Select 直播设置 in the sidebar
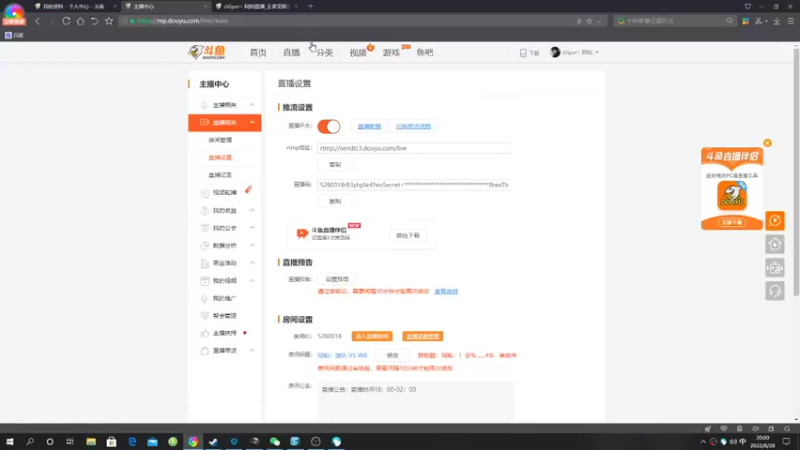Viewport: 800px width, 450px height. (220, 157)
